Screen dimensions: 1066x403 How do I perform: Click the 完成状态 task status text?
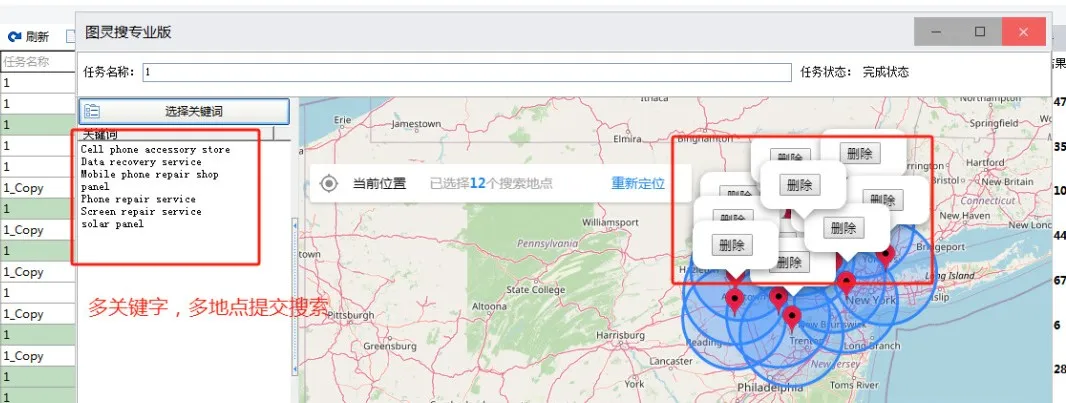tap(885, 72)
